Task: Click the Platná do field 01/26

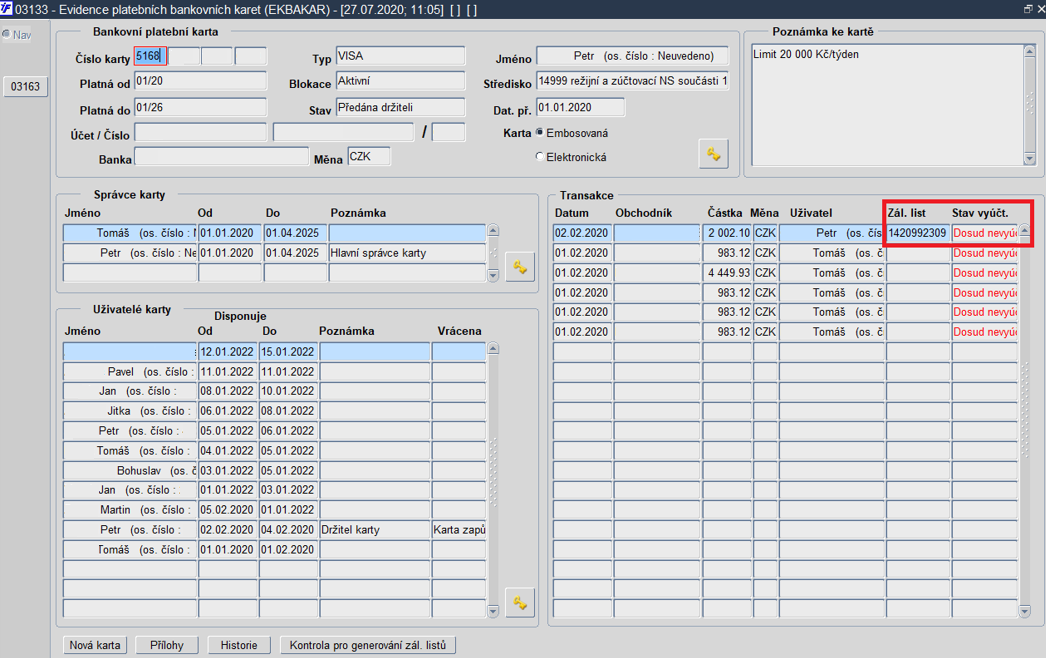Action: pyautogui.click(x=200, y=107)
